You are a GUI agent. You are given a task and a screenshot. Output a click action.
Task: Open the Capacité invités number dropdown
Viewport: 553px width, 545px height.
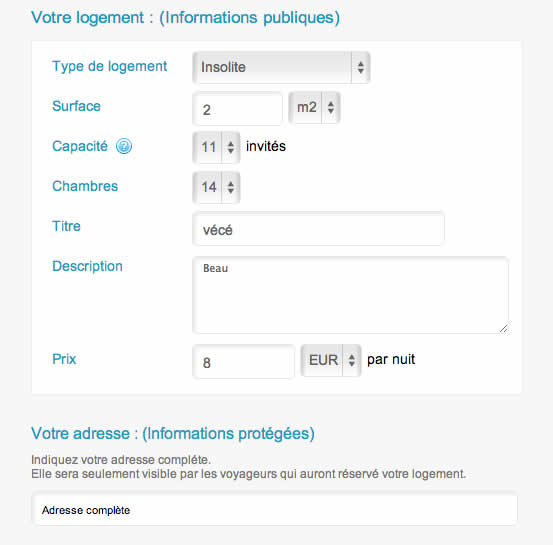[x=216, y=147]
